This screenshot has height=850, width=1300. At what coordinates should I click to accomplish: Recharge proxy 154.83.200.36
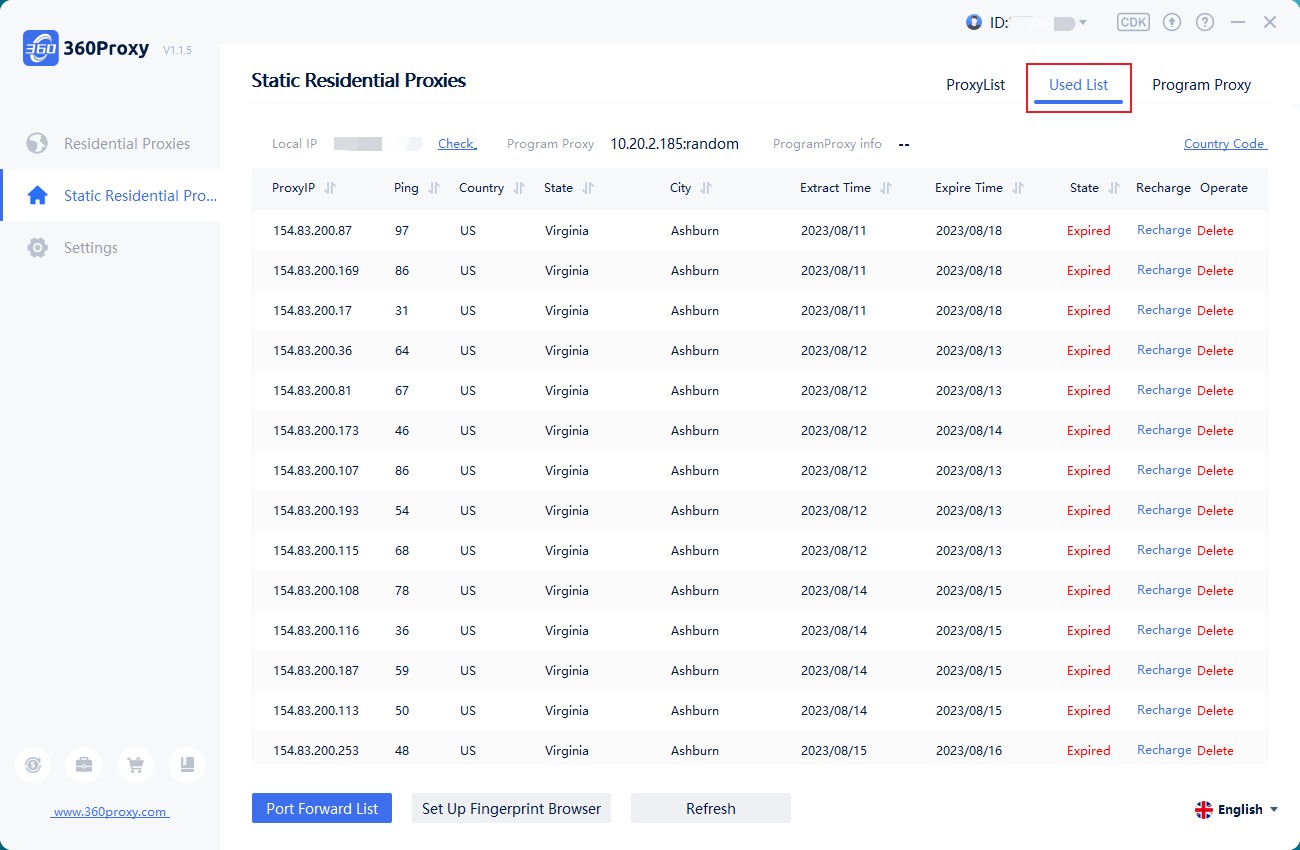(1164, 350)
